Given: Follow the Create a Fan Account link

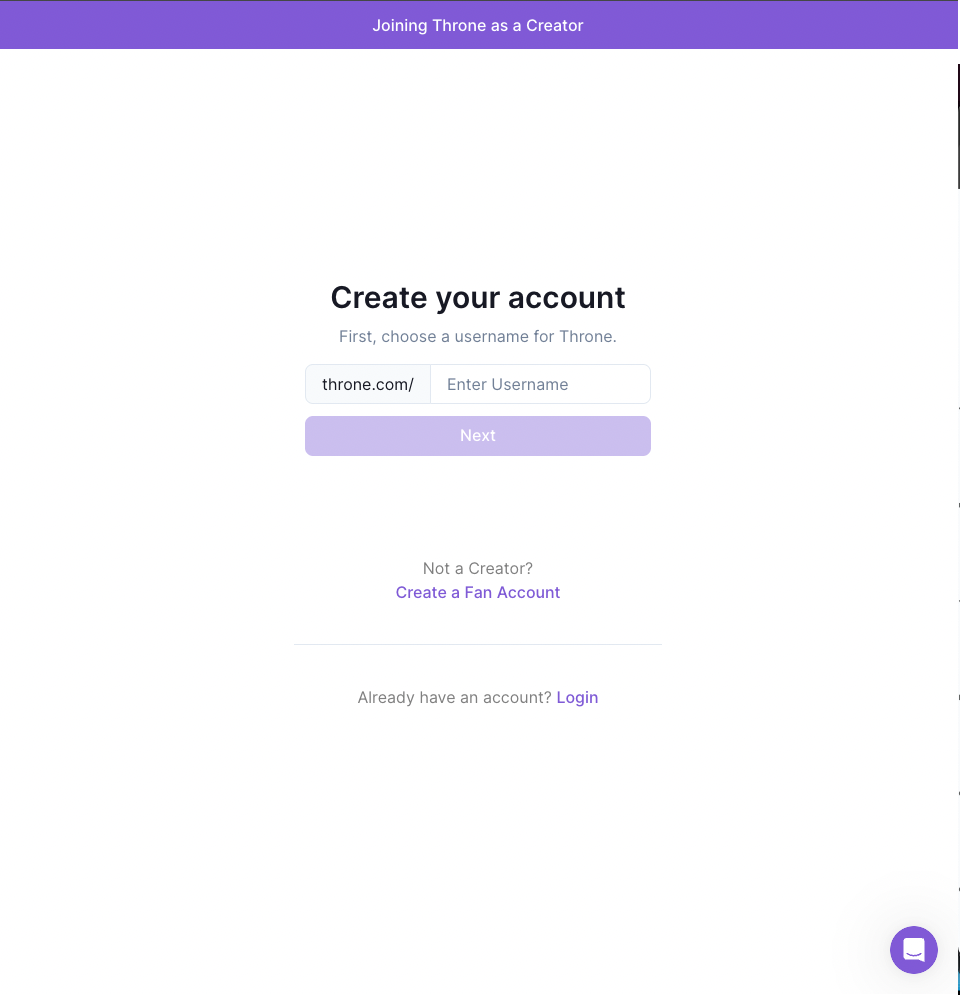Looking at the screenshot, I should click(x=478, y=592).
